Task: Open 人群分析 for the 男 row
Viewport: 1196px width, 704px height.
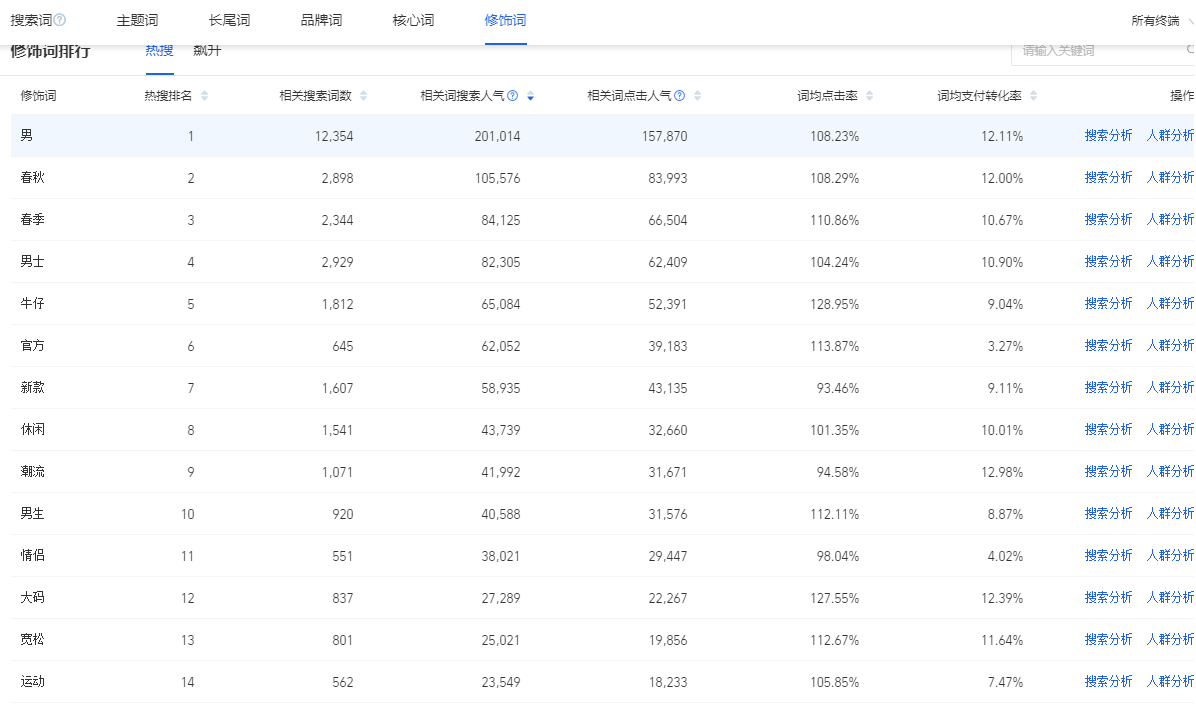Action: pos(1170,136)
